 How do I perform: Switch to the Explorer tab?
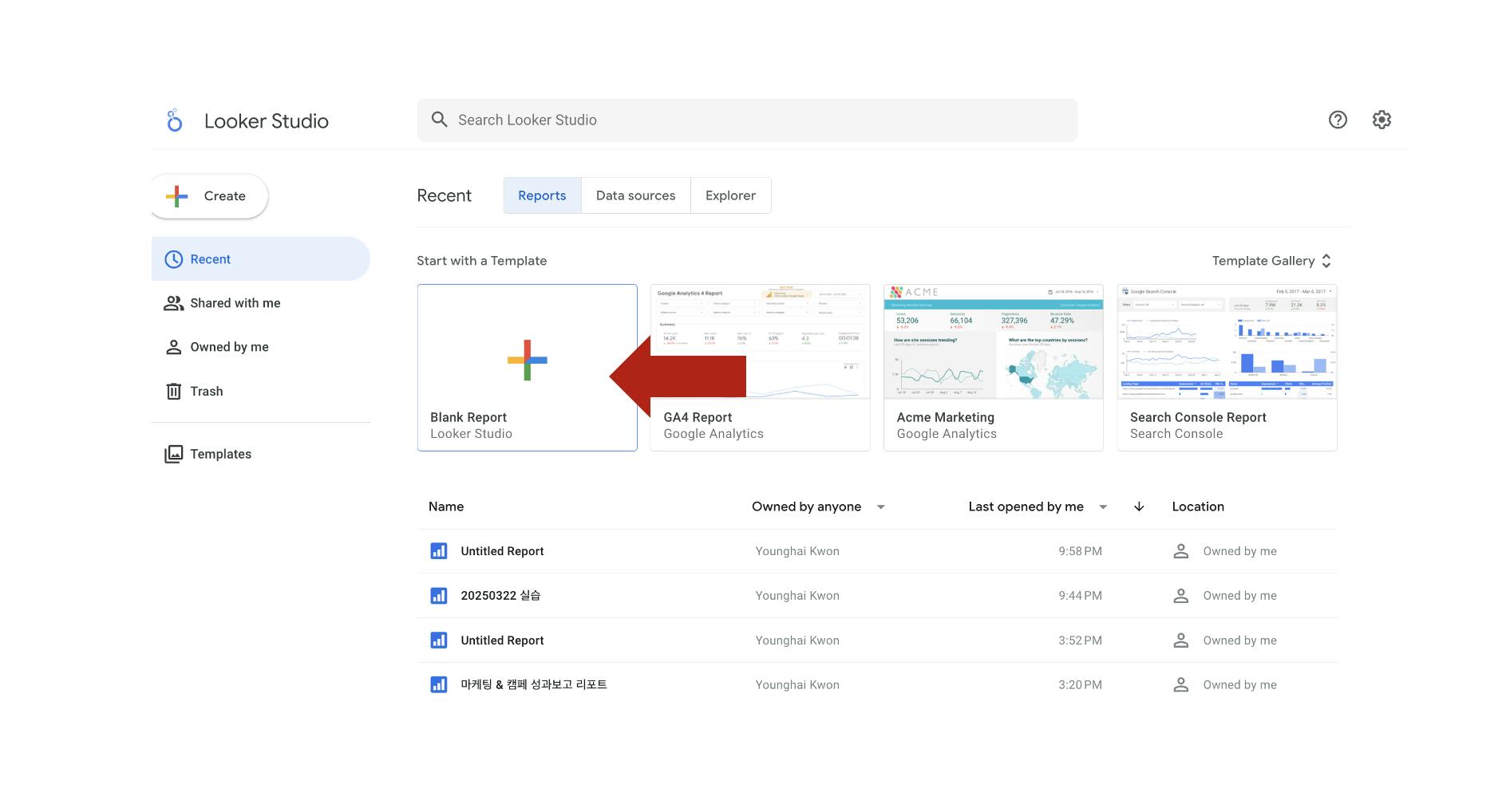pos(730,195)
